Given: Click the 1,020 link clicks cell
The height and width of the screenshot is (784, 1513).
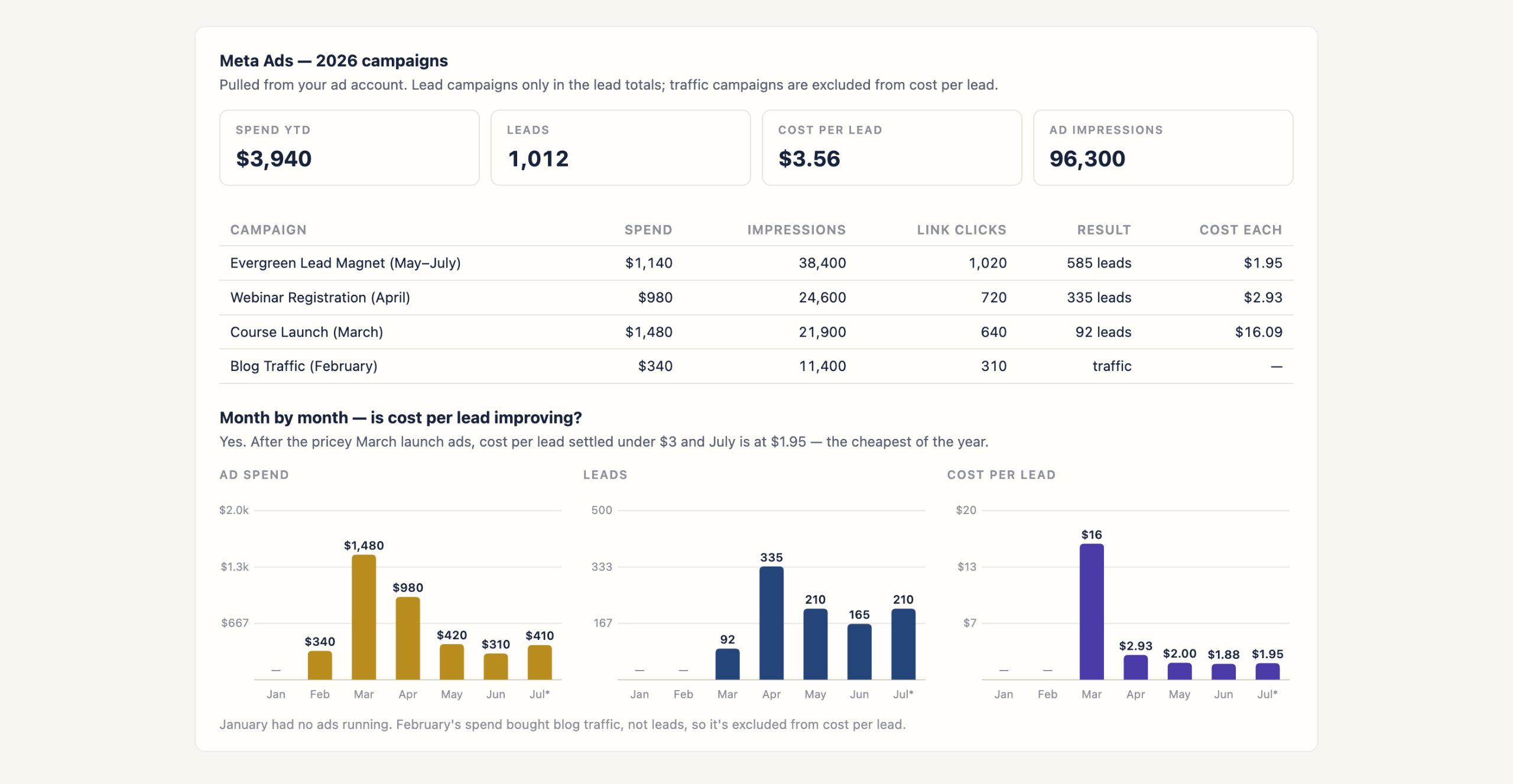Looking at the screenshot, I should (x=988, y=263).
